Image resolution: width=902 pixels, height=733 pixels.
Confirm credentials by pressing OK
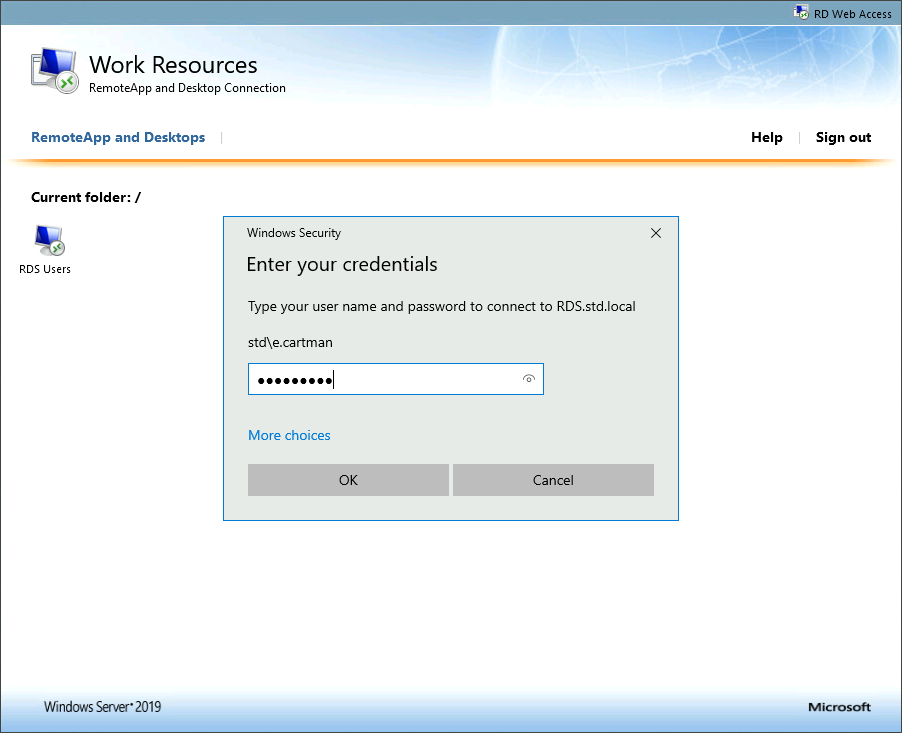348,480
